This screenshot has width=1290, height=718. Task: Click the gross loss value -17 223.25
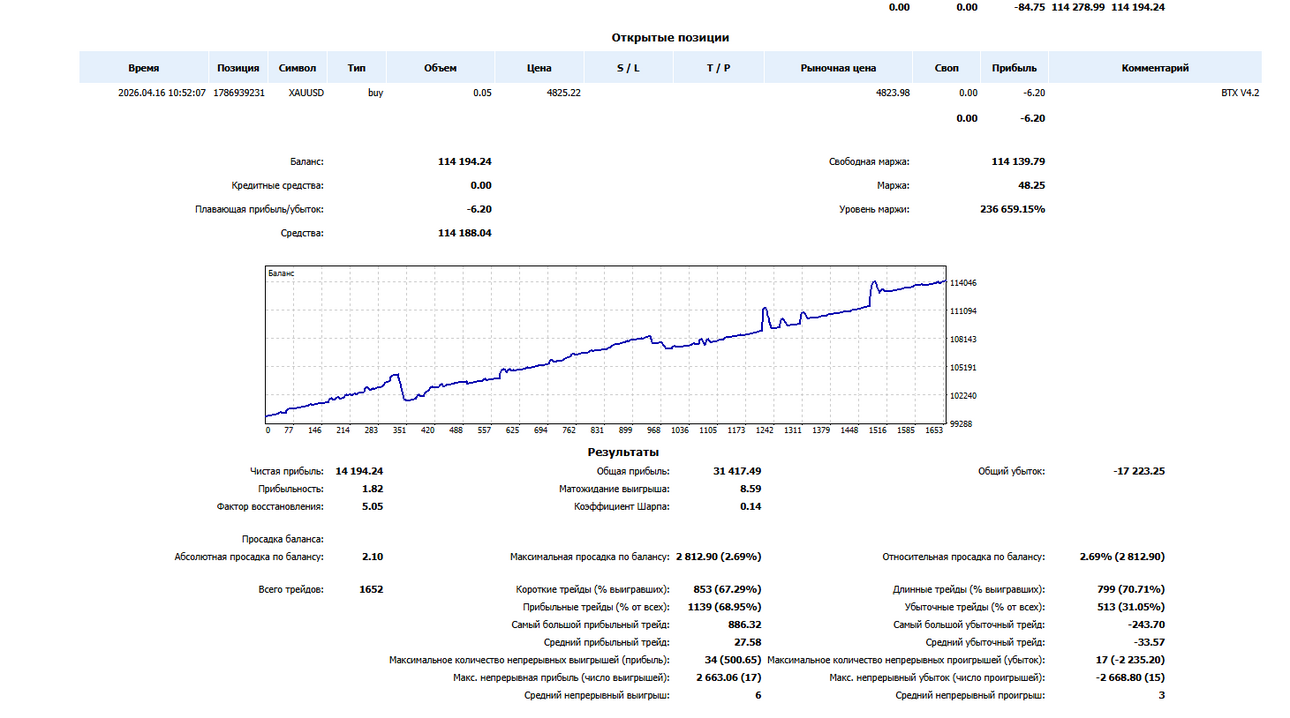tap(1138, 470)
